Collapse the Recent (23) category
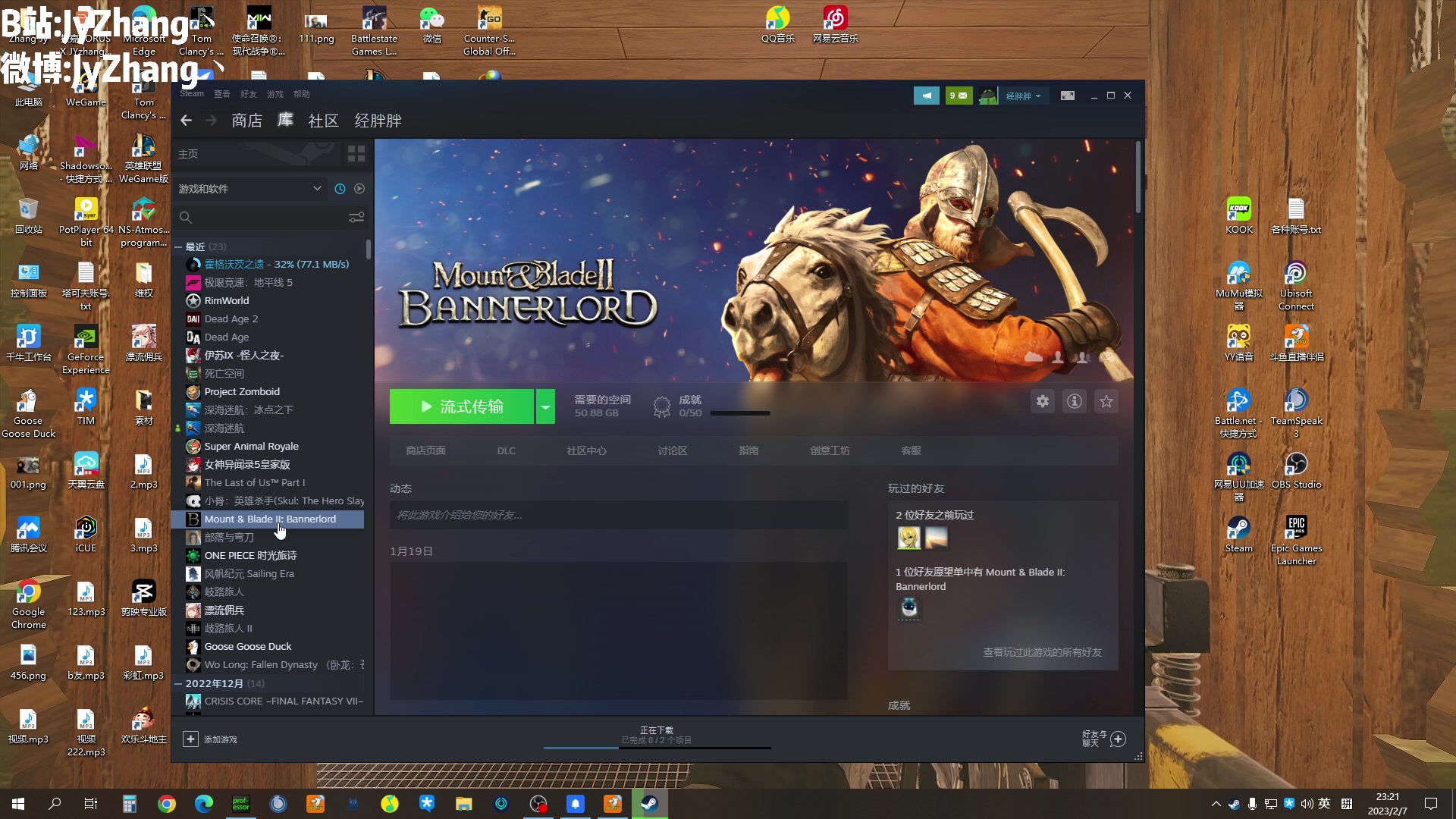This screenshot has width=1456, height=819. [x=178, y=247]
